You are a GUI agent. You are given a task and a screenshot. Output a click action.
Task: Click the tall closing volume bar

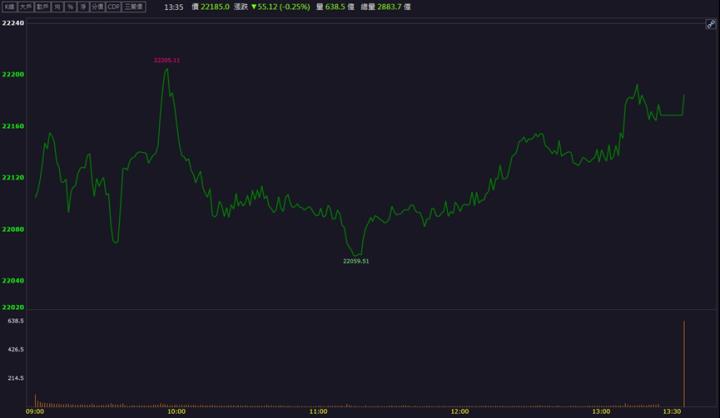(x=684, y=364)
